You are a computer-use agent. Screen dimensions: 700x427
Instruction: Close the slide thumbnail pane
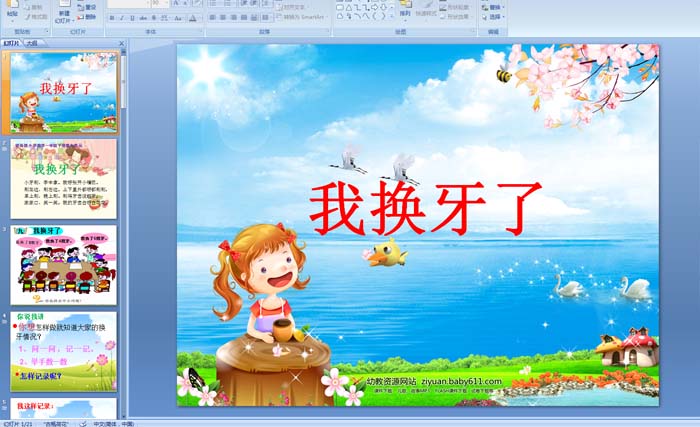coord(122,44)
